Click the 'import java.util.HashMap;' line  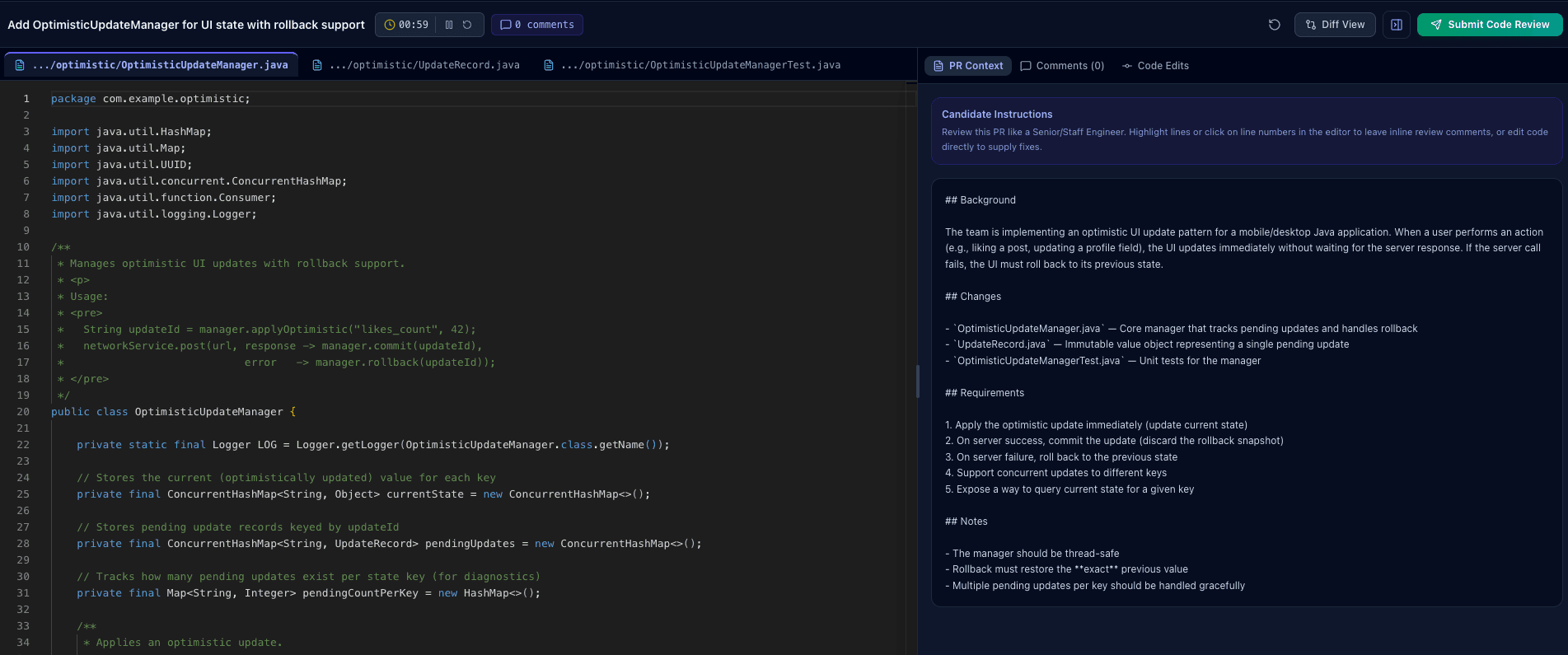click(131, 132)
